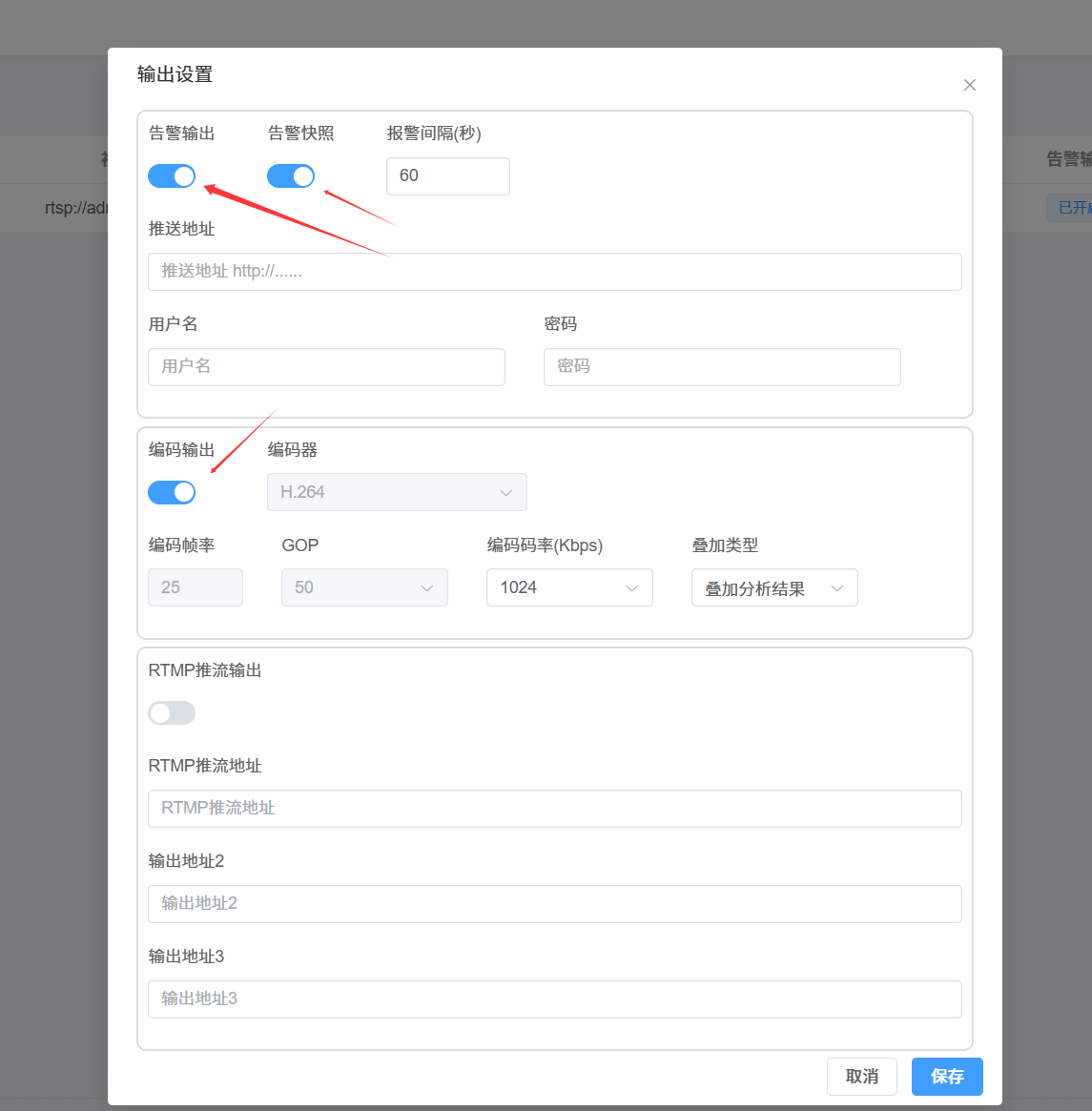This screenshot has height=1111, width=1092.
Task: Open the 编码器 H.264 dropdown
Action: (x=397, y=492)
